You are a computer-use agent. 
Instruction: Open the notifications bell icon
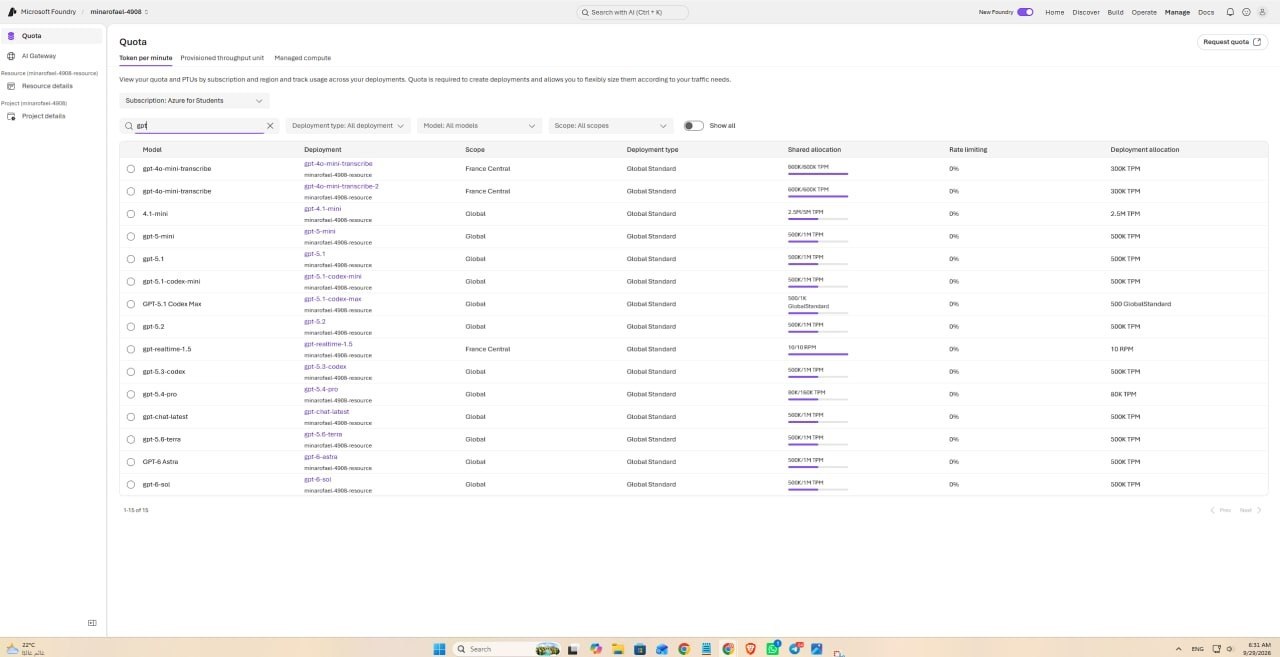(1230, 12)
